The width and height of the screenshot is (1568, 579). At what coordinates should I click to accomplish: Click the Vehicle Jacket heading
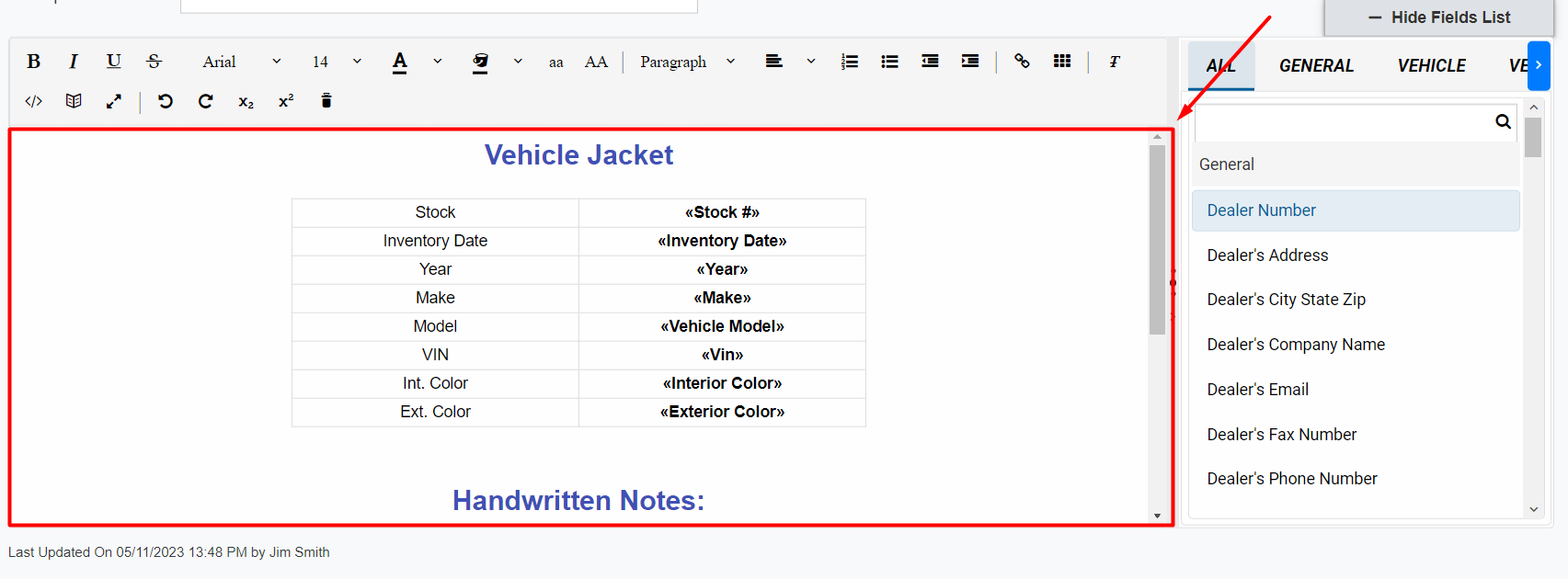578,155
